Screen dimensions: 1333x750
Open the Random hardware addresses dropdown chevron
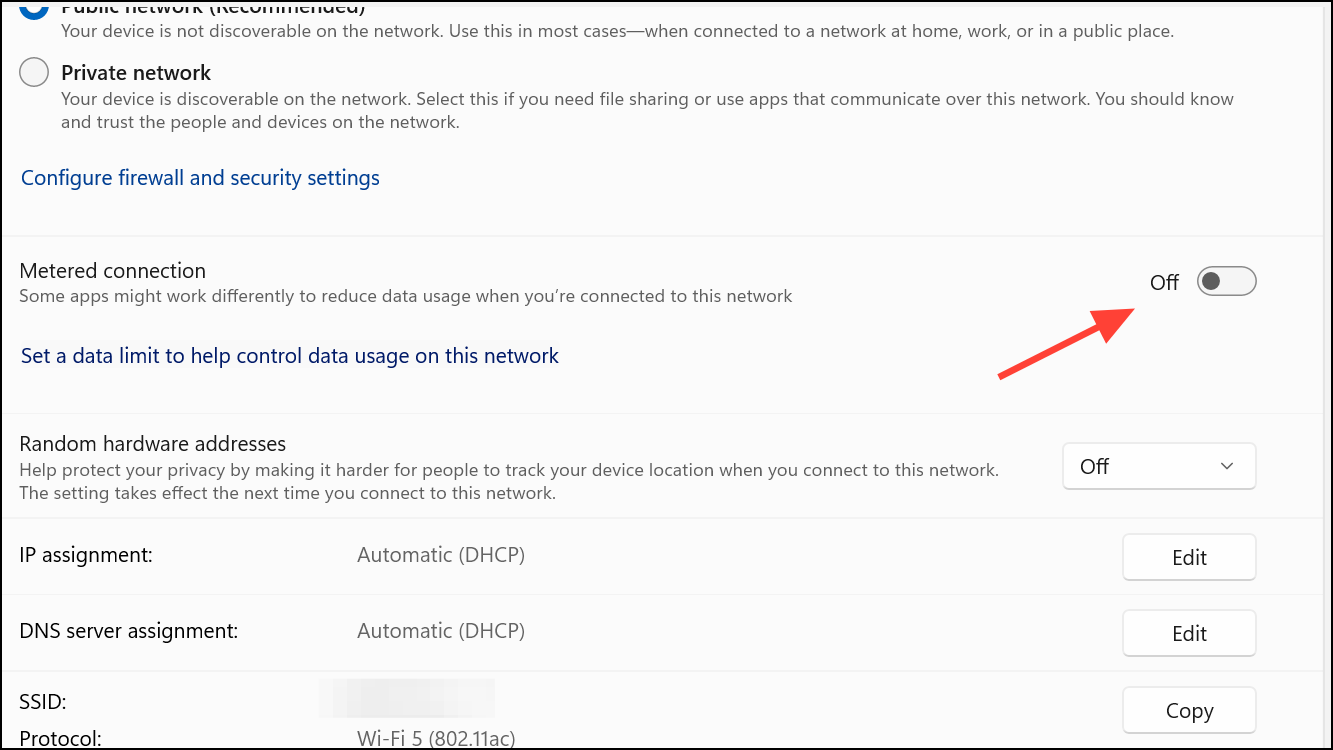[1228, 466]
